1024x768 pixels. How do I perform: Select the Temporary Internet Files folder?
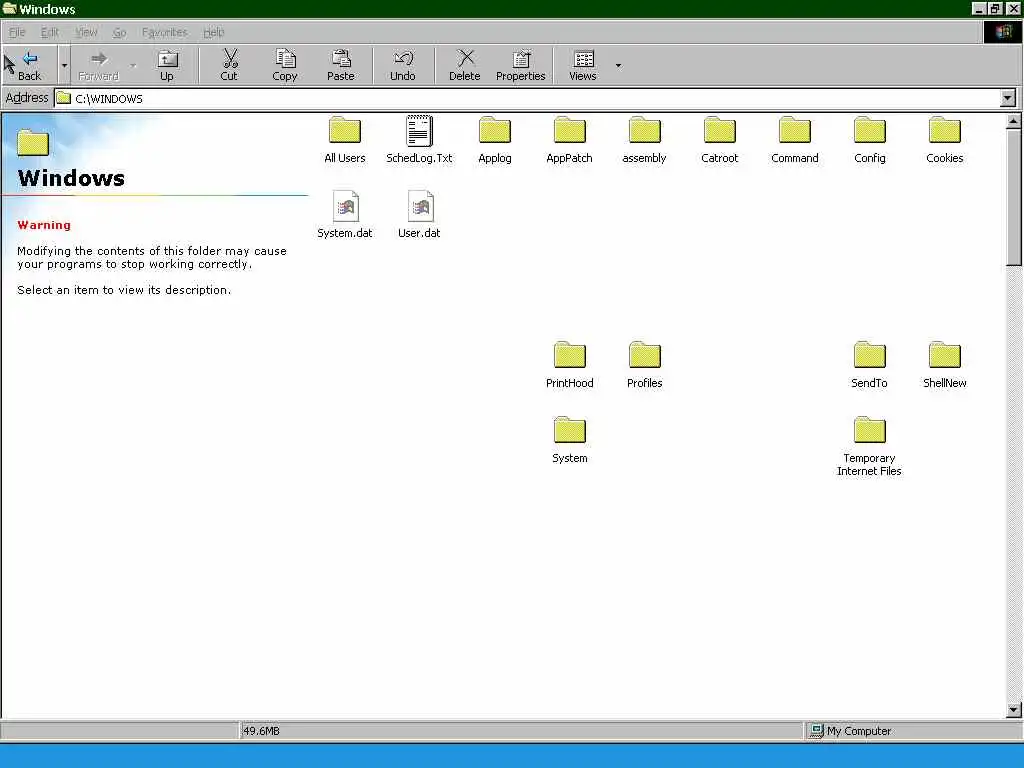(870, 446)
